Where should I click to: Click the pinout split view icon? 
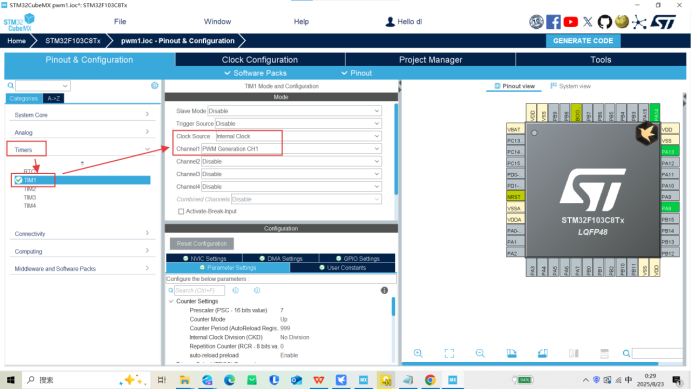point(574,353)
